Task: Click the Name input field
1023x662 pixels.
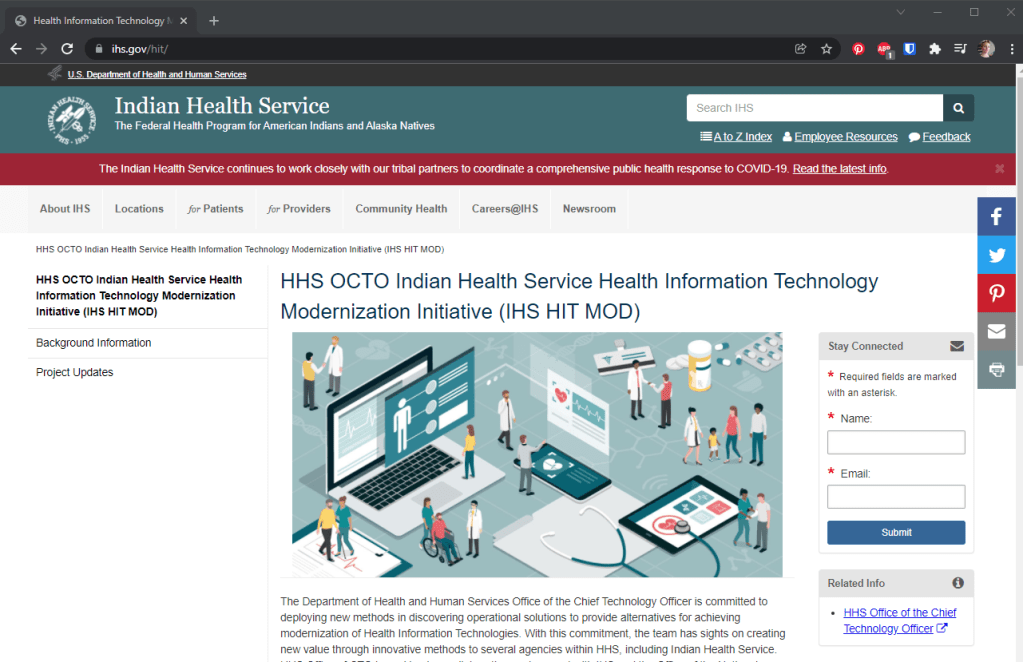Action: (896, 442)
